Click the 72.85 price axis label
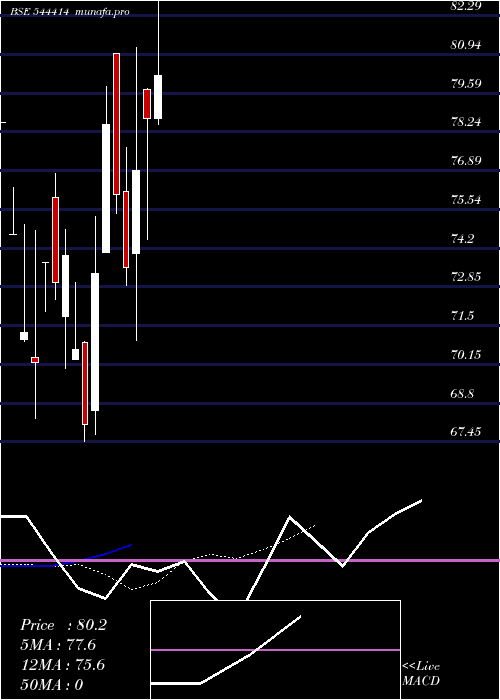The image size is (500, 700). click(x=466, y=276)
